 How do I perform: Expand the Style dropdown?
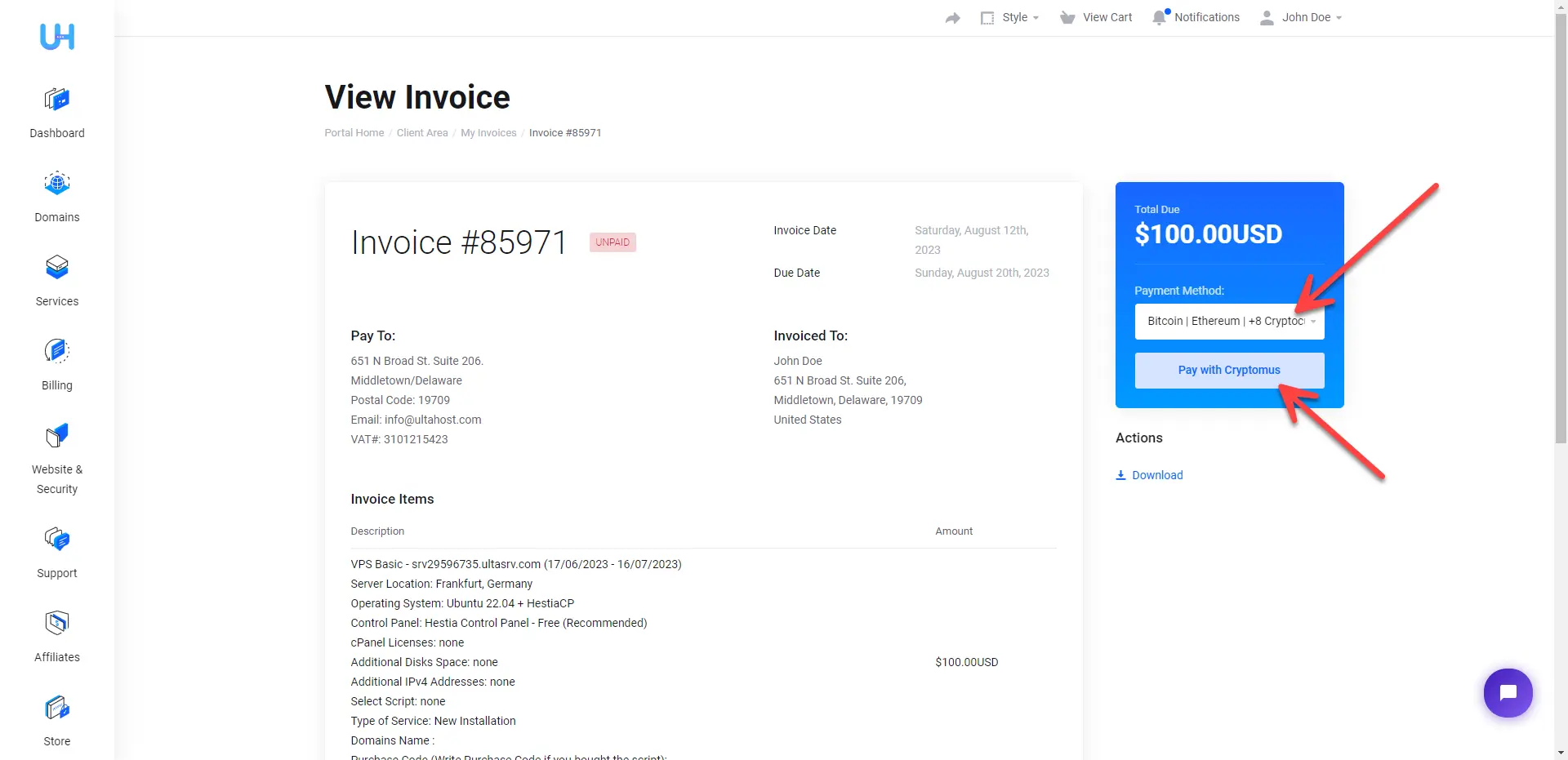tap(1021, 17)
